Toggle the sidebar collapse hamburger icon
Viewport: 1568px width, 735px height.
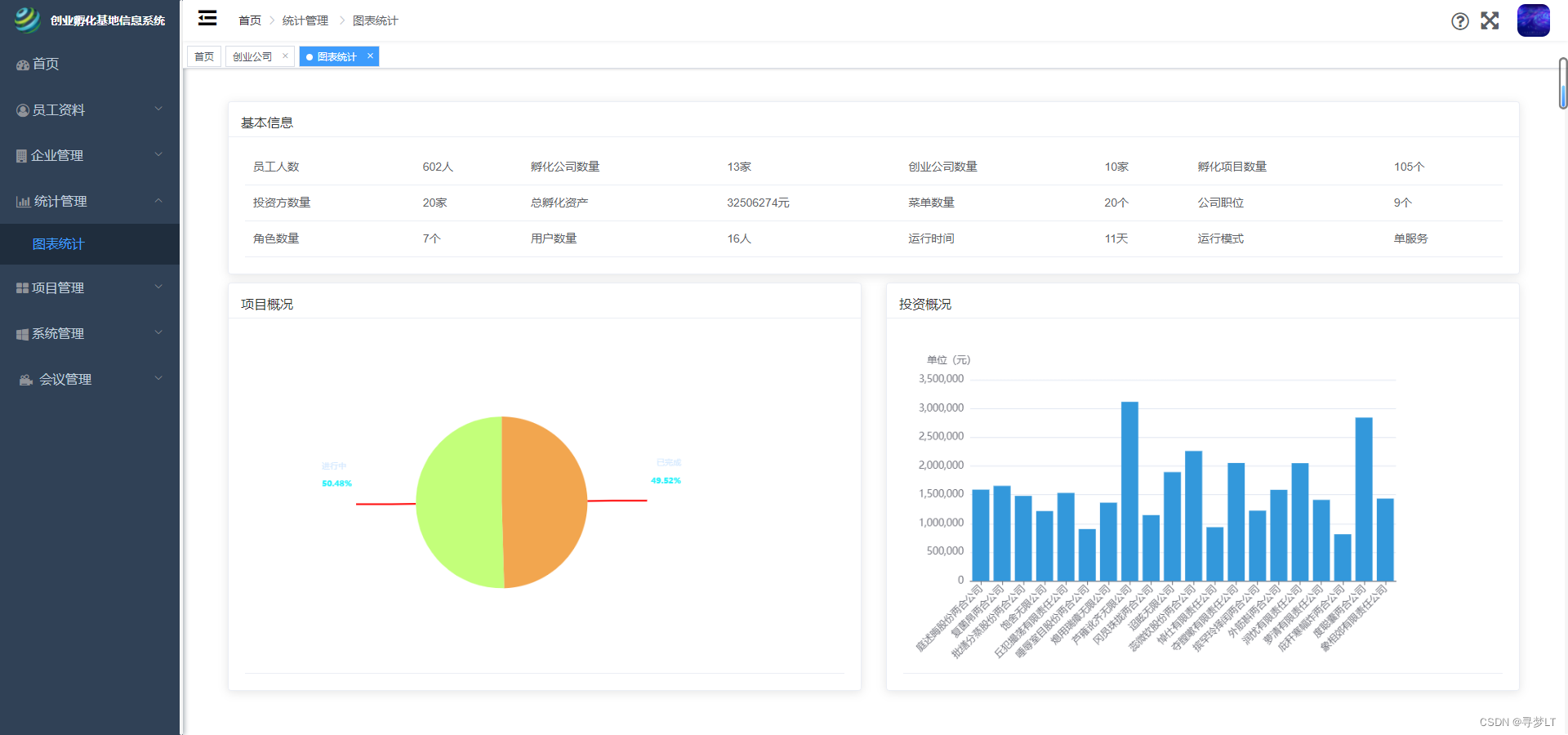click(207, 18)
